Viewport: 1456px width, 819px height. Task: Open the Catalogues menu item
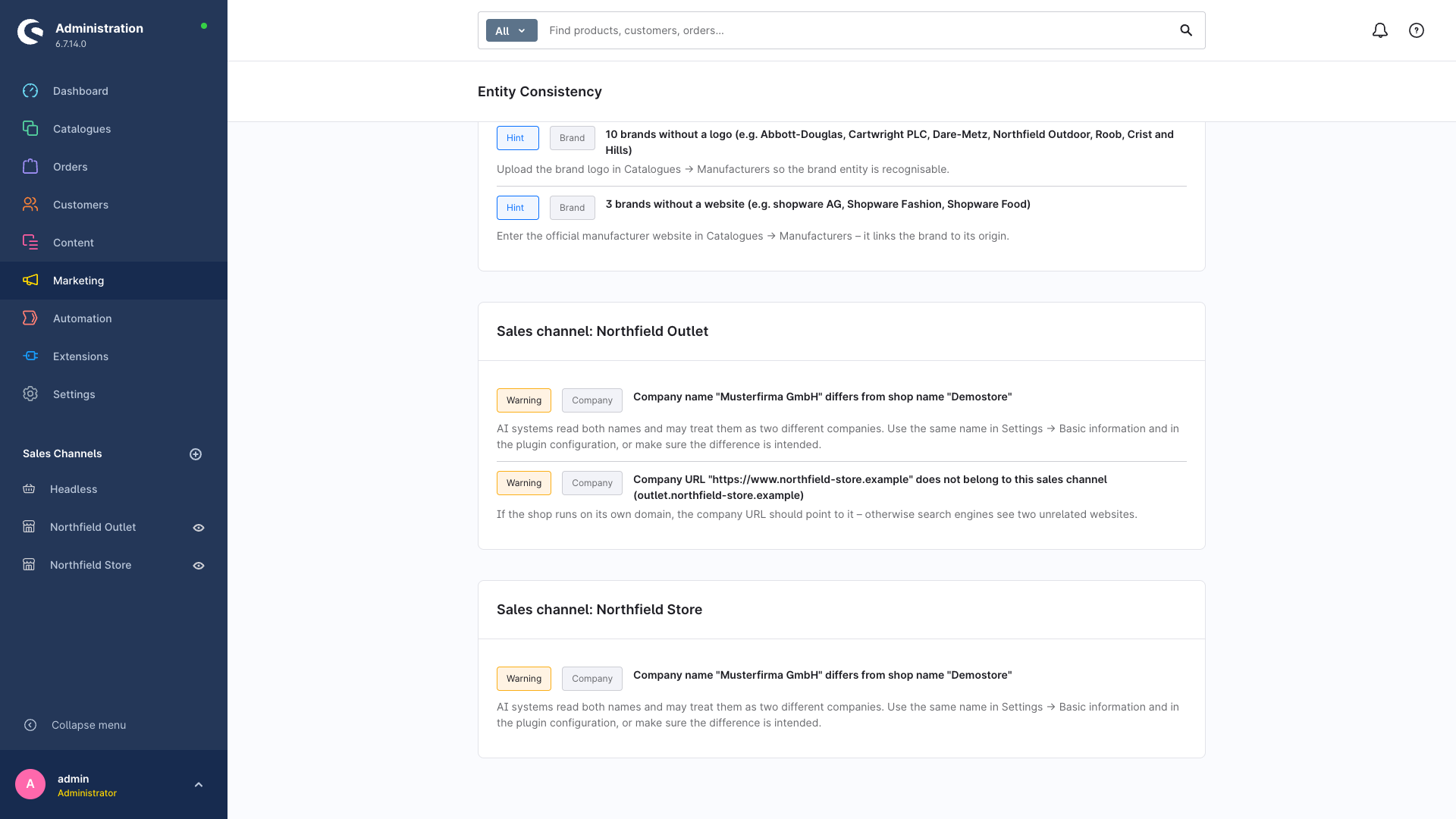click(x=114, y=129)
